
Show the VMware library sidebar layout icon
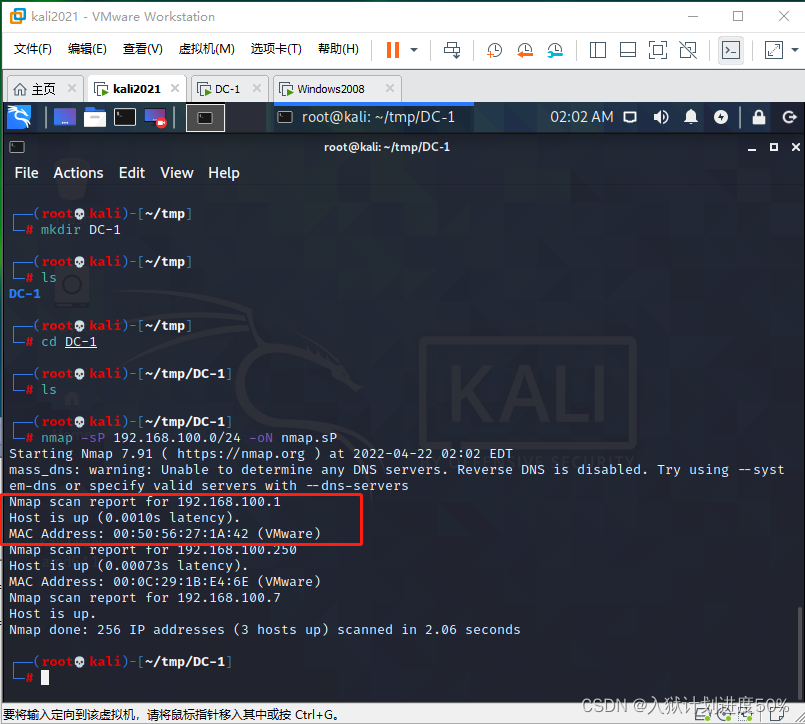(598, 50)
